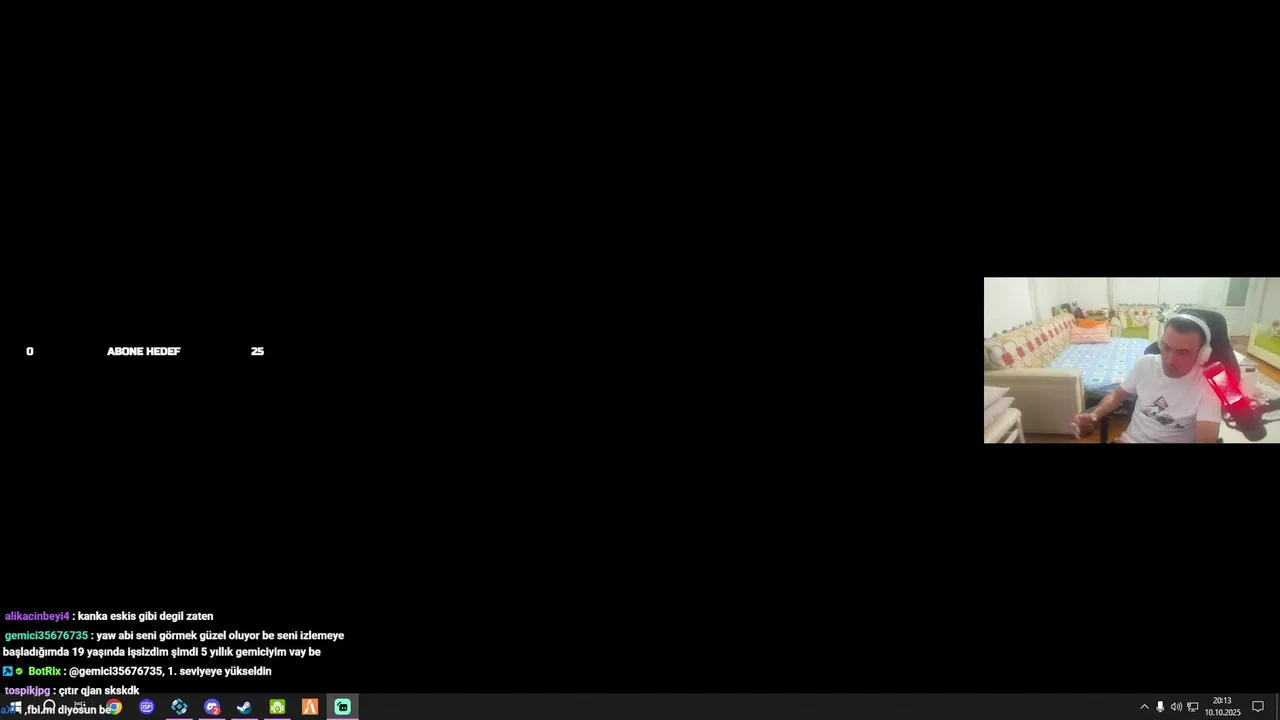Open Steam from the taskbar

244,707
